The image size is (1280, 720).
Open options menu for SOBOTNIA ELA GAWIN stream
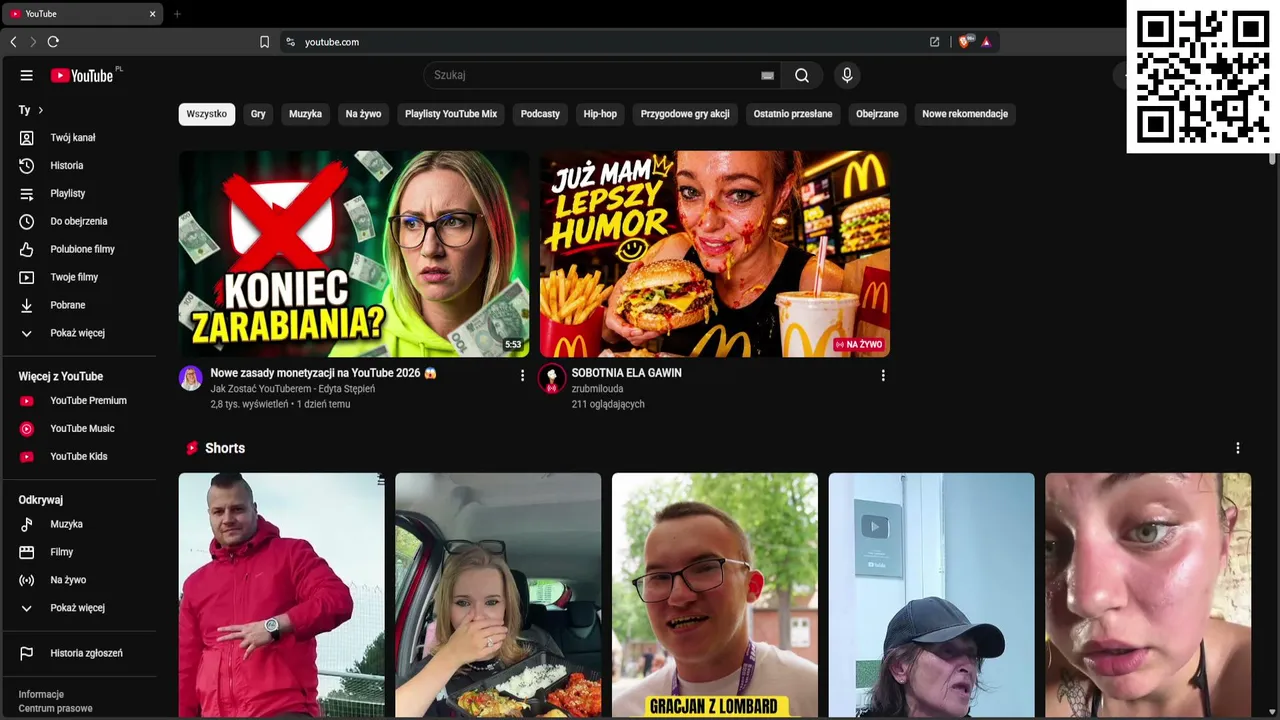[883, 376]
